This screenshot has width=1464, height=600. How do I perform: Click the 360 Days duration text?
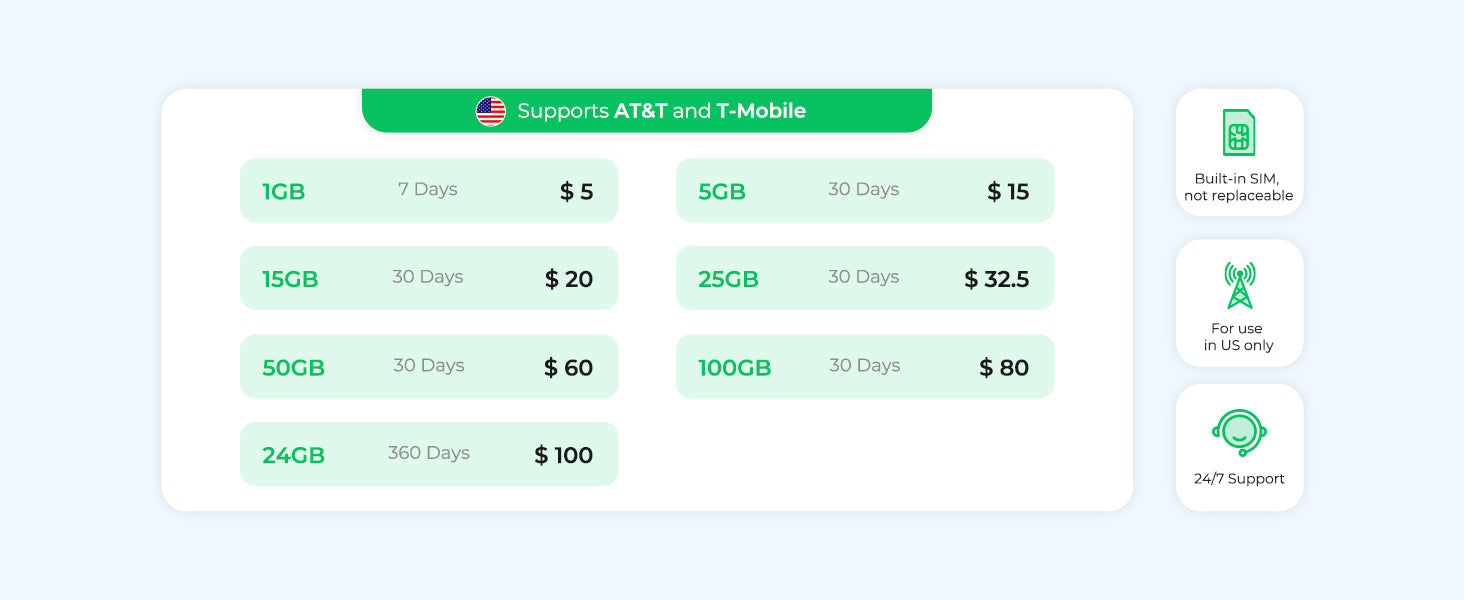[429, 453]
